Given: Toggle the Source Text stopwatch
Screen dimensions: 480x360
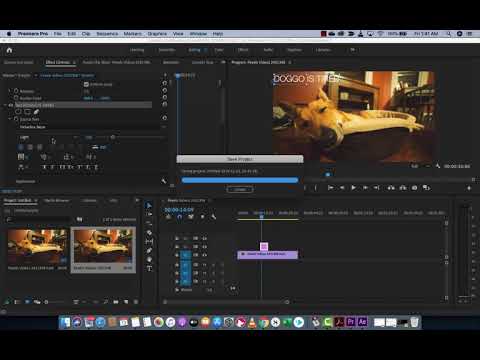Looking at the screenshot, I should coord(16,119).
